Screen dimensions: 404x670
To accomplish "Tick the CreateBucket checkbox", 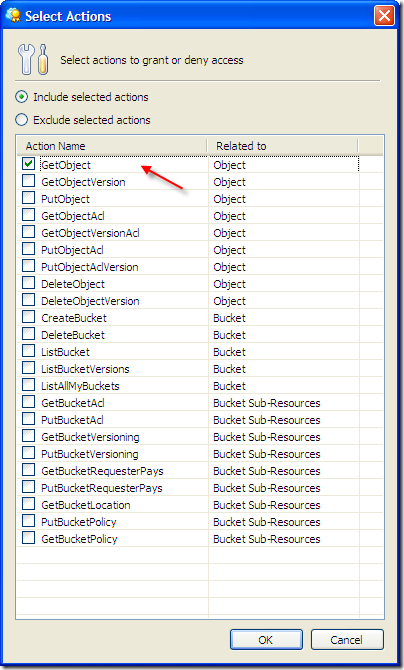I will click(x=29, y=317).
